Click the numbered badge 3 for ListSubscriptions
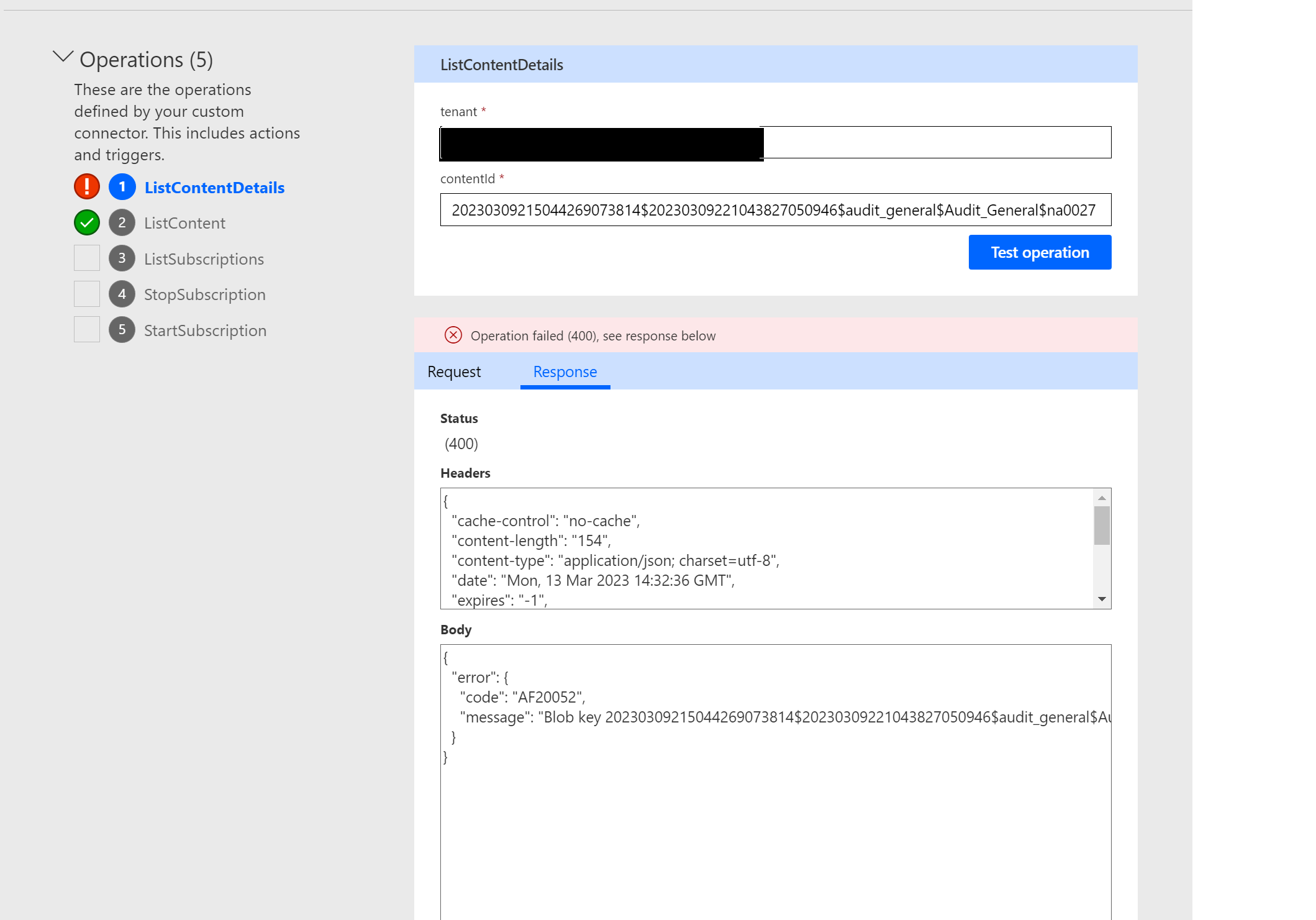The height and width of the screenshot is (920, 1316). [122, 258]
